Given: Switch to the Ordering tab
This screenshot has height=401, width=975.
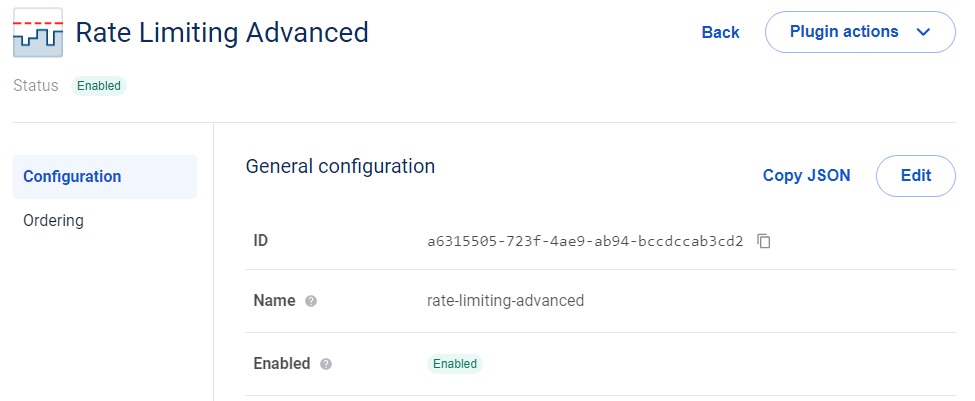Looking at the screenshot, I should (53, 220).
